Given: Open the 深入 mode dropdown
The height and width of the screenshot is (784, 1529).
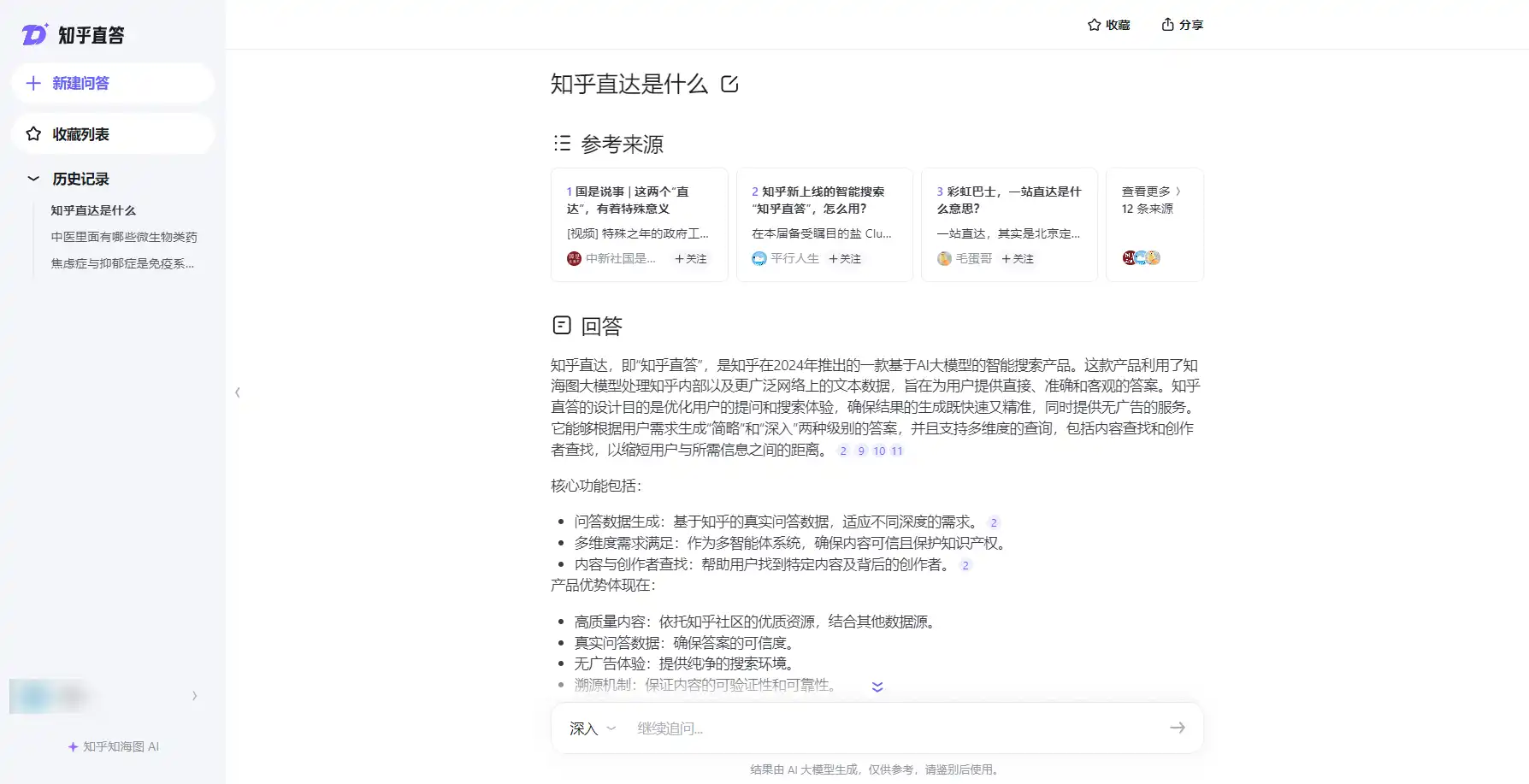Looking at the screenshot, I should (x=593, y=728).
